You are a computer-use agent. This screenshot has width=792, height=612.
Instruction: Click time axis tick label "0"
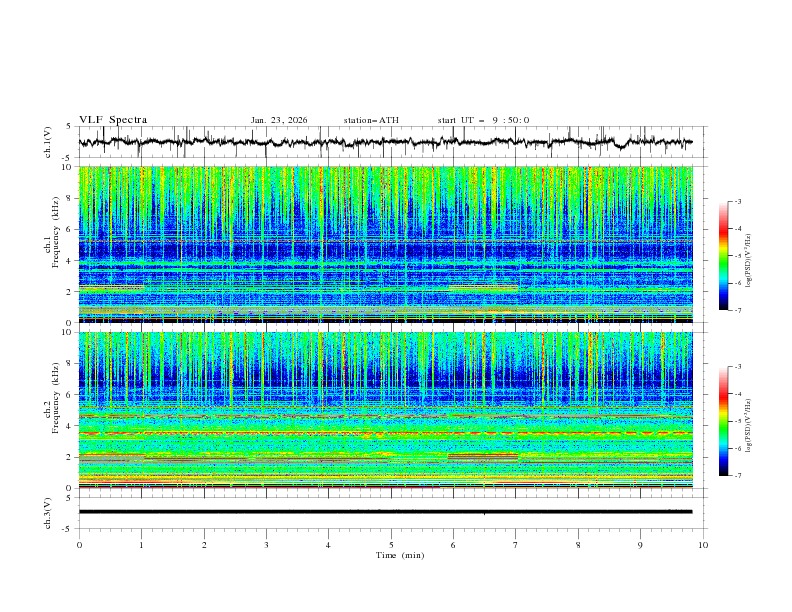click(x=79, y=545)
